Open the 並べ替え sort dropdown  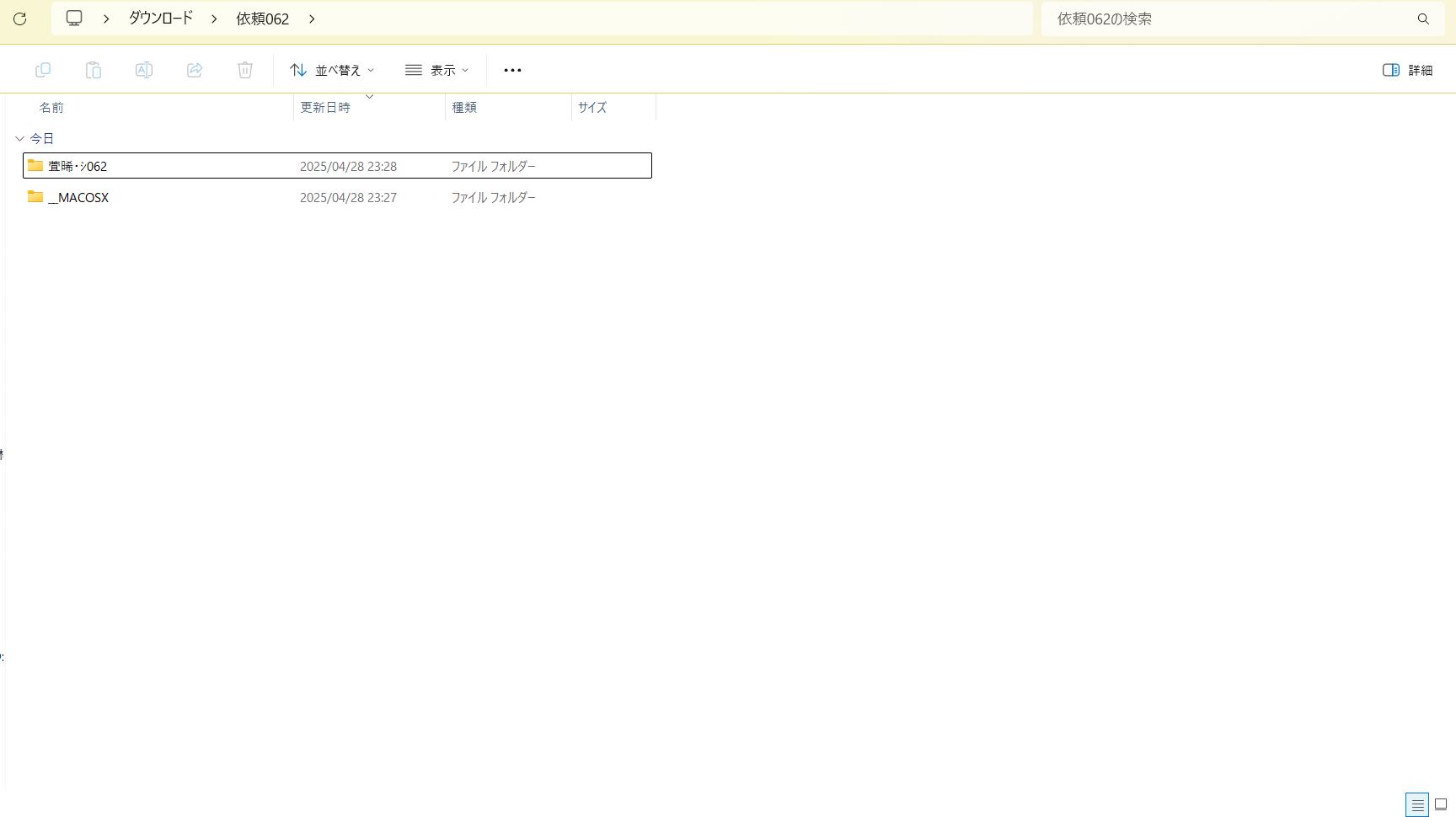click(332, 70)
